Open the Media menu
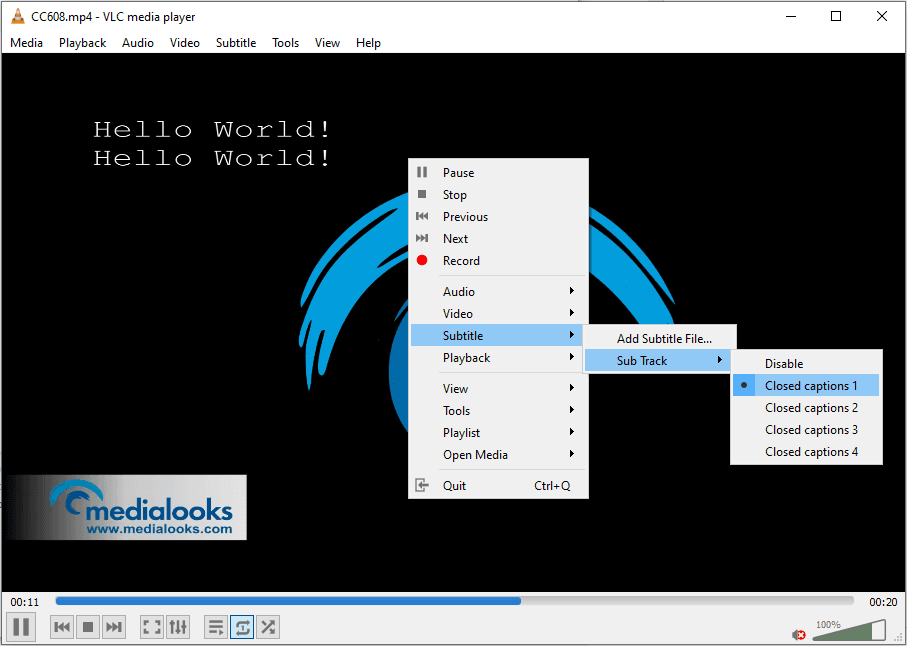 [x=27, y=43]
